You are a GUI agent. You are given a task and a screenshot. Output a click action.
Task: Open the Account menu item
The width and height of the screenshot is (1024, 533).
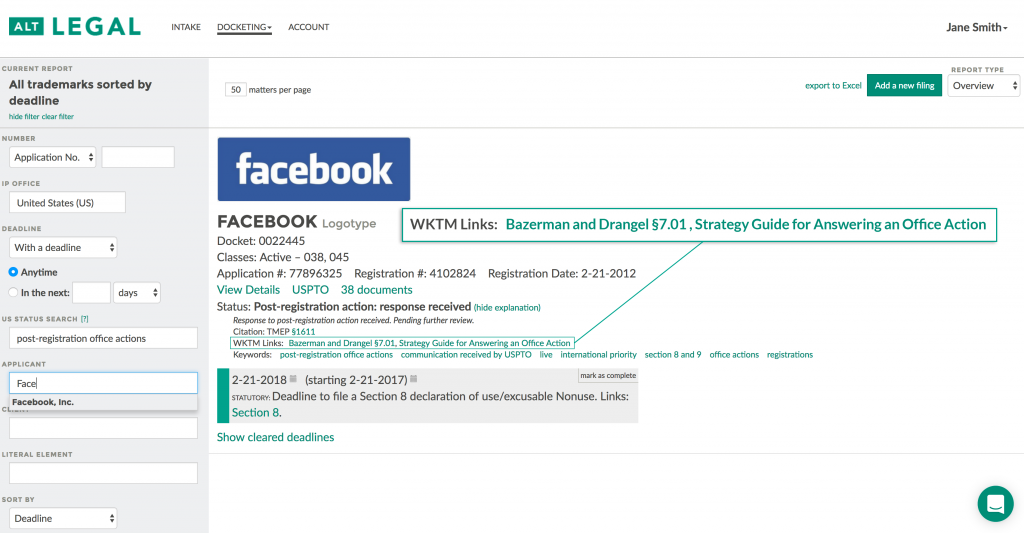pos(309,27)
